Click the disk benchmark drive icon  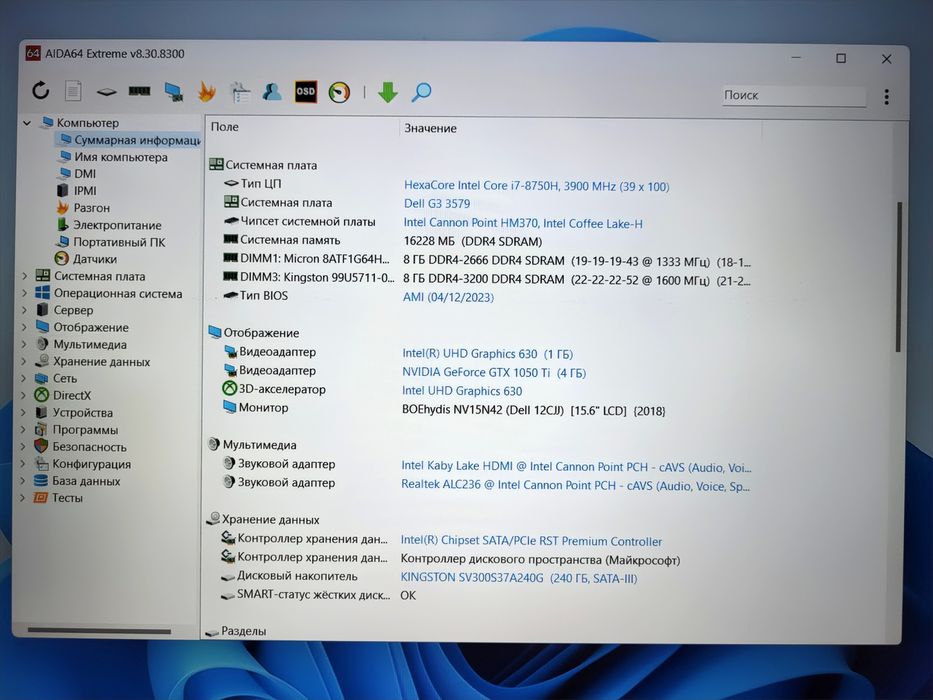pos(107,92)
